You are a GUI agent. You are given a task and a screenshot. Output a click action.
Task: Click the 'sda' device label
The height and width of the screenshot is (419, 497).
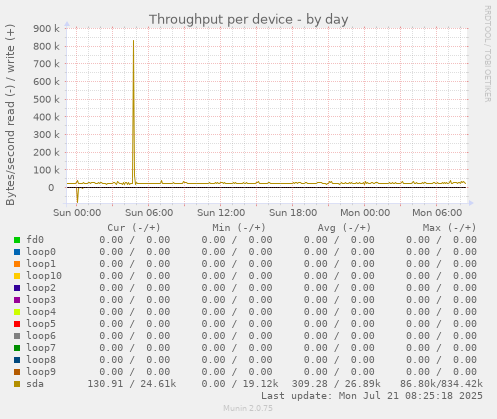click(x=35, y=384)
